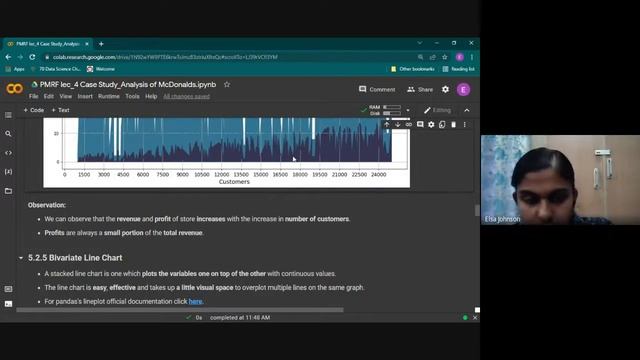
Task: Open the search sidebar icon
Action: (x=8, y=133)
